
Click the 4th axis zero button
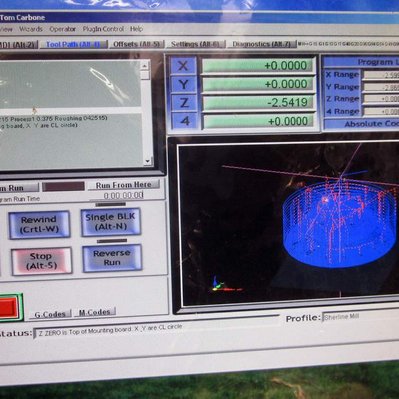184,121
